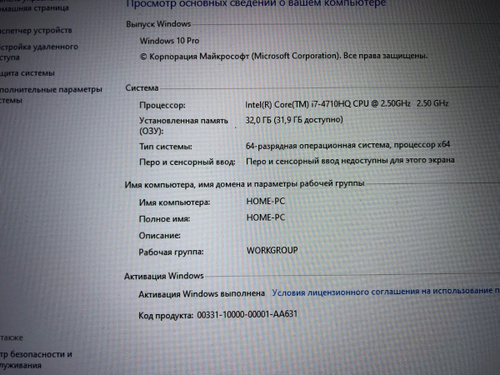The image size is (500, 375).
Task: Click the page title Просмотр основных сведений
Action: pos(256,4)
